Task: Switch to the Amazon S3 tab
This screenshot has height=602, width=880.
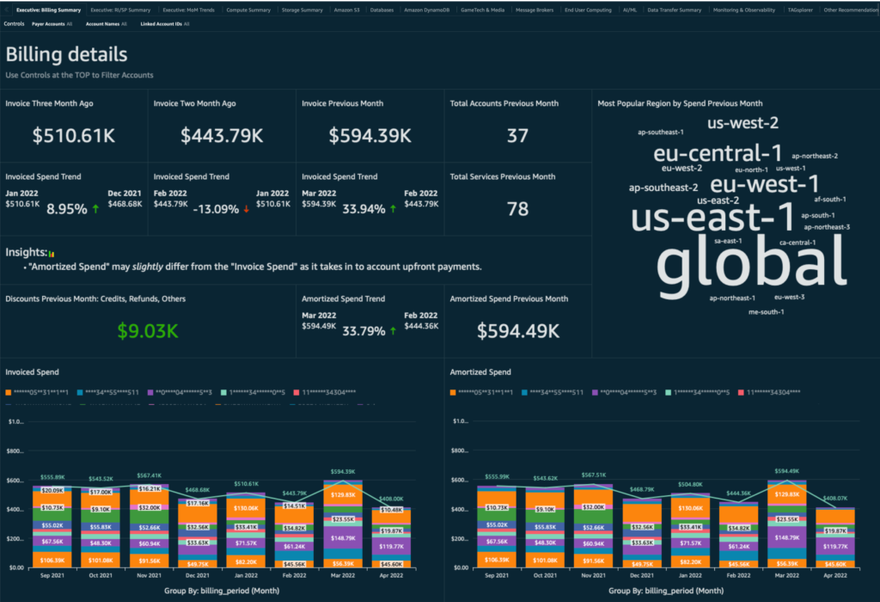Action: pyautogui.click(x=348, y=9)
